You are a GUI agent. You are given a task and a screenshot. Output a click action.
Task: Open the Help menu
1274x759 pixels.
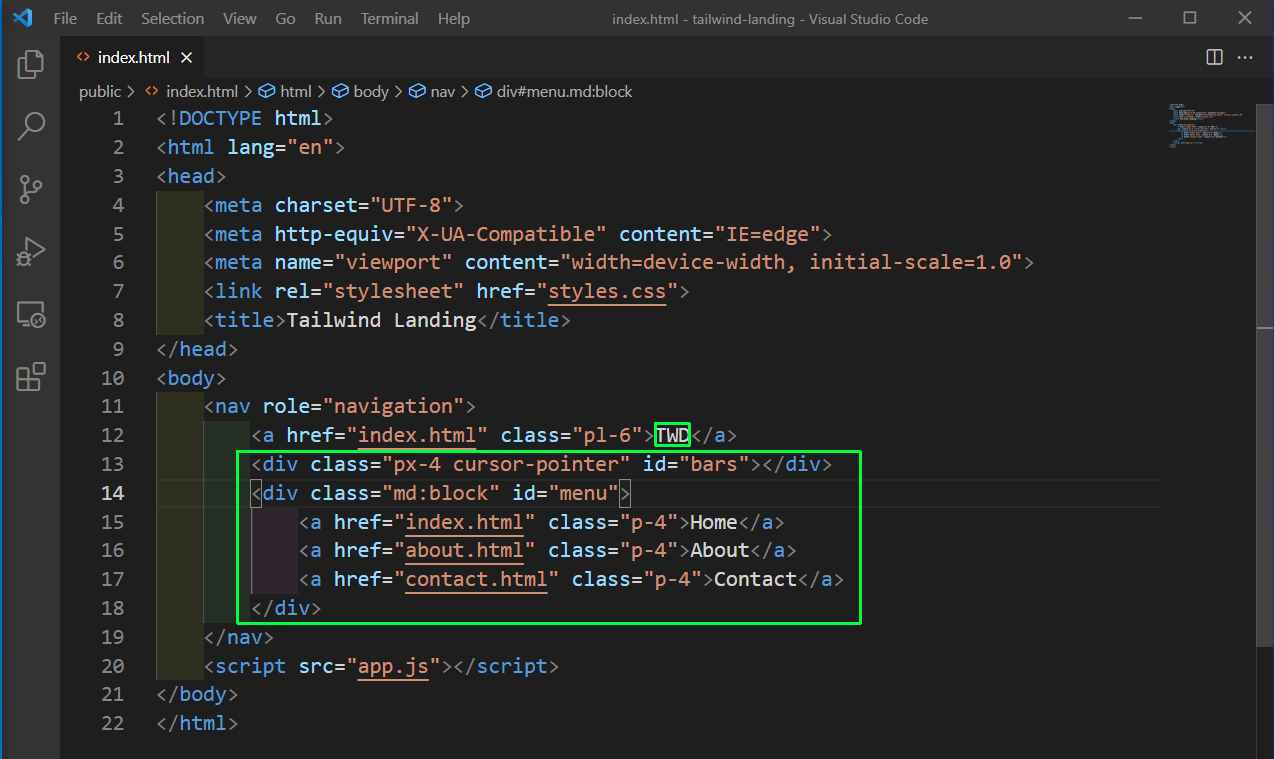(454, 19)
